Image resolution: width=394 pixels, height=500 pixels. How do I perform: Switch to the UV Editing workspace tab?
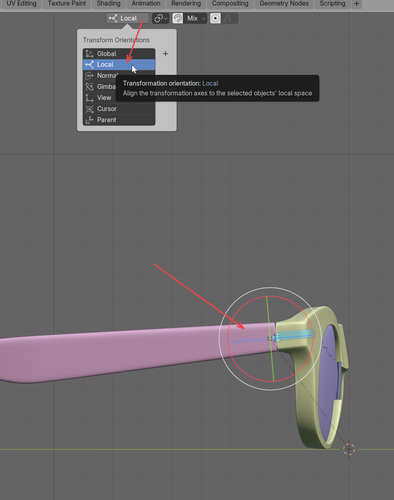click(21, 4)
